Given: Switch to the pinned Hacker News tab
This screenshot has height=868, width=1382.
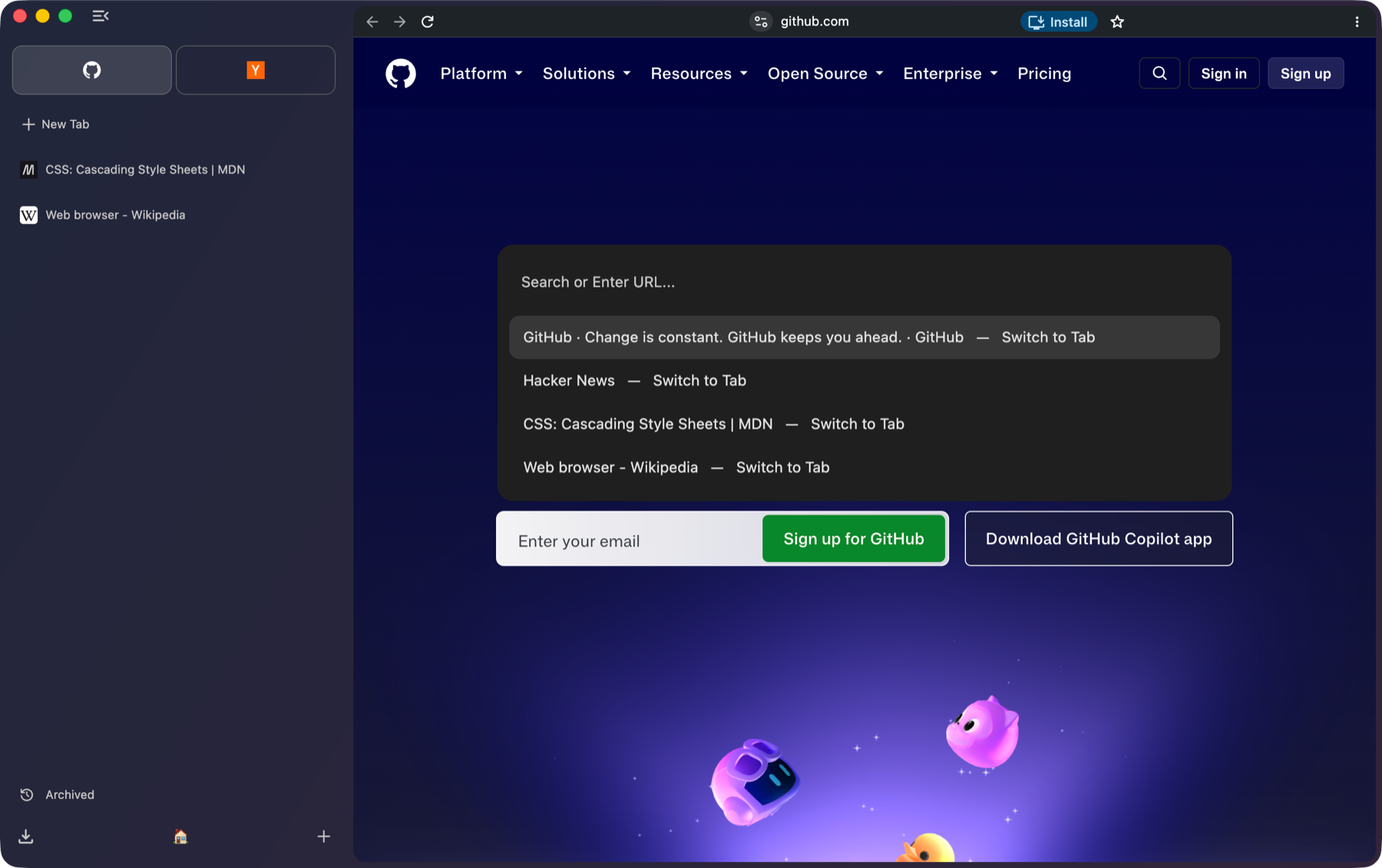Looking at the screenshot, I should tap(256, 70).
